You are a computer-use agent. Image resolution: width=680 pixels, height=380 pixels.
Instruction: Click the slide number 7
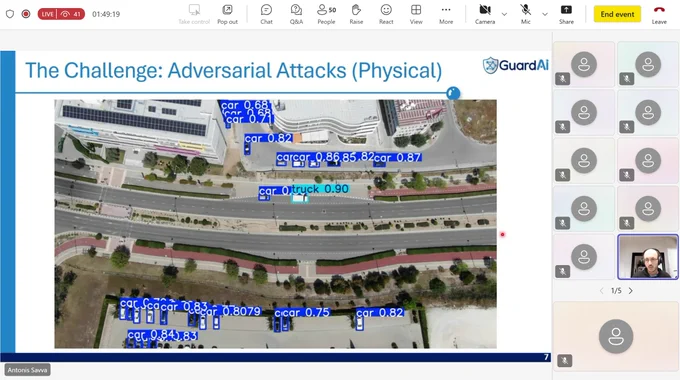point(546,357)
